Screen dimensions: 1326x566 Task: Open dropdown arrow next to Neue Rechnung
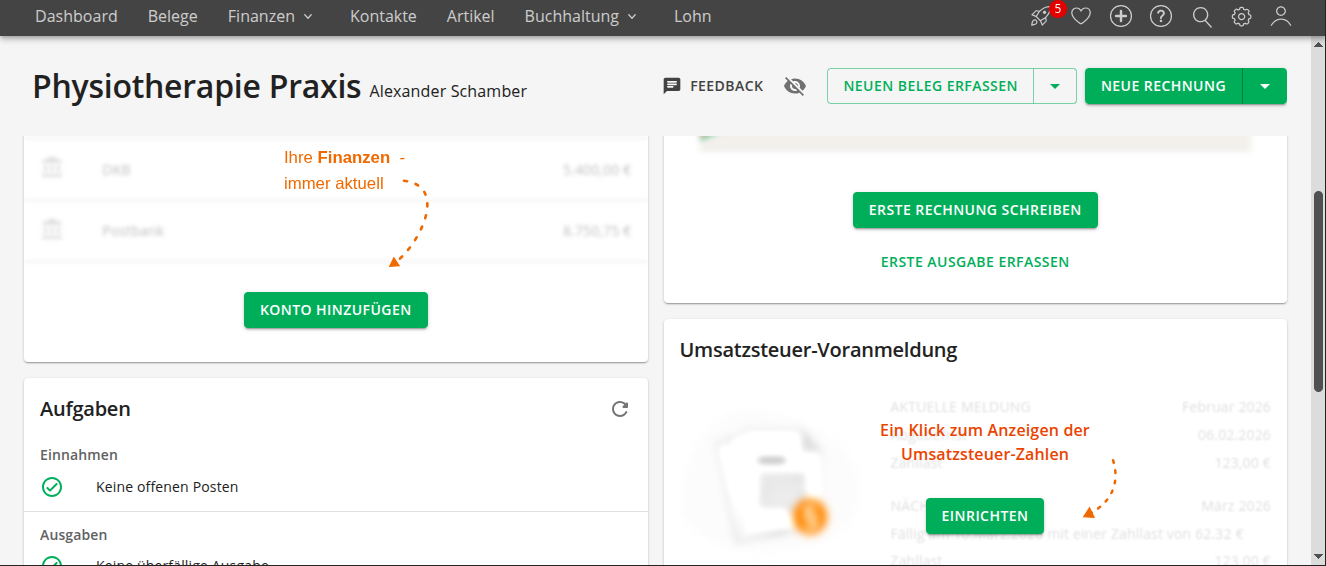[x=1265, y=86]
